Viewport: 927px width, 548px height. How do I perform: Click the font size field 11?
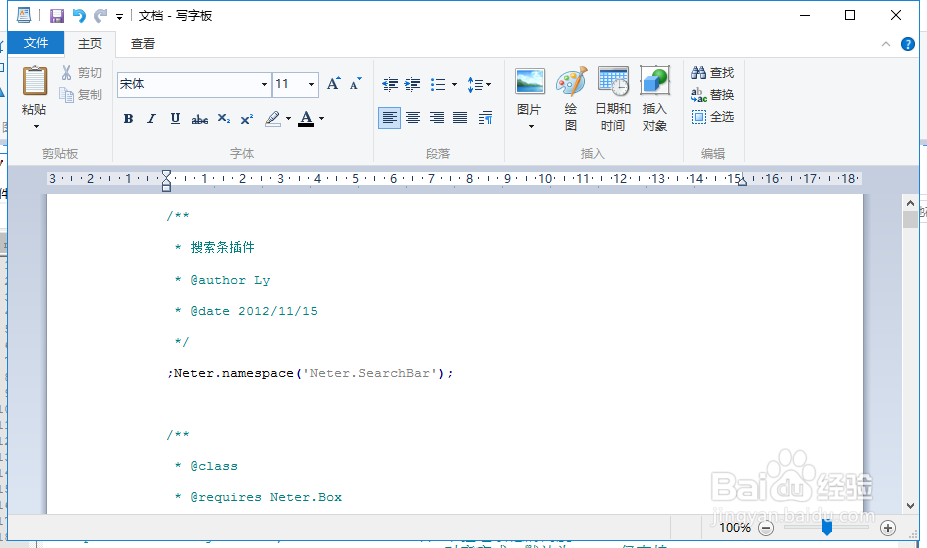pos(289,85)
